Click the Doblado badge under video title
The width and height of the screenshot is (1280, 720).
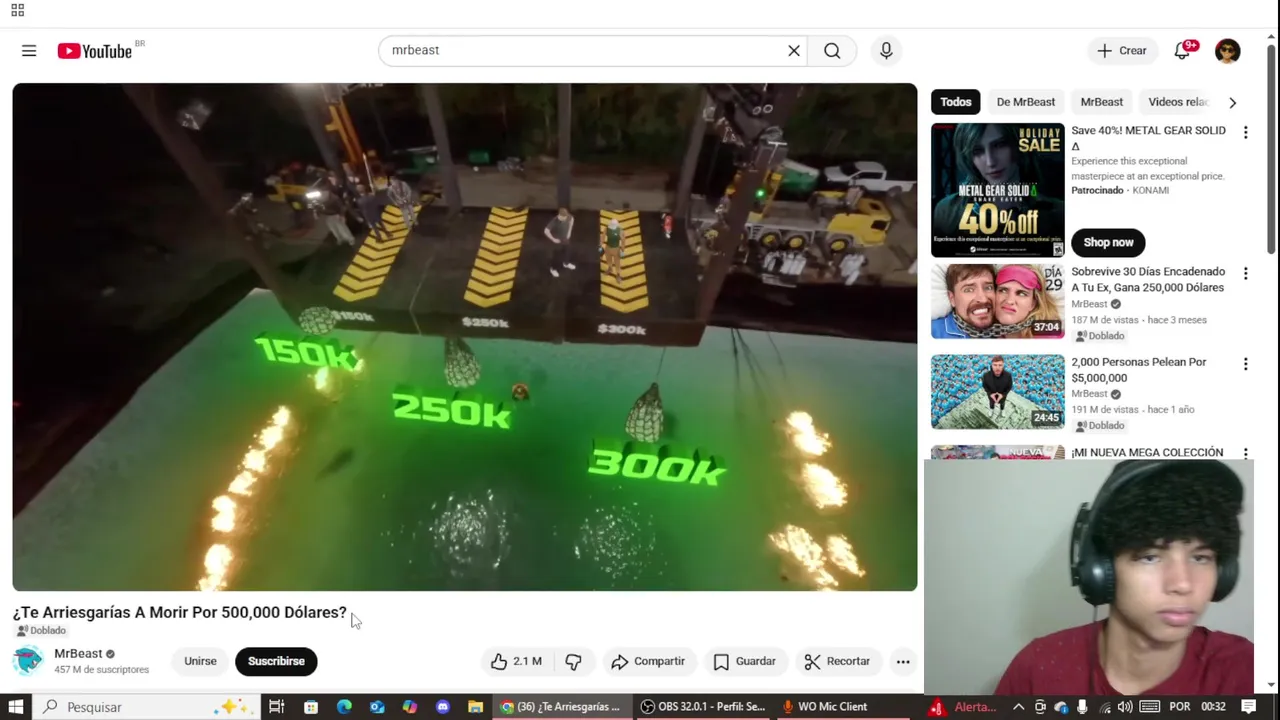[41, 631]
